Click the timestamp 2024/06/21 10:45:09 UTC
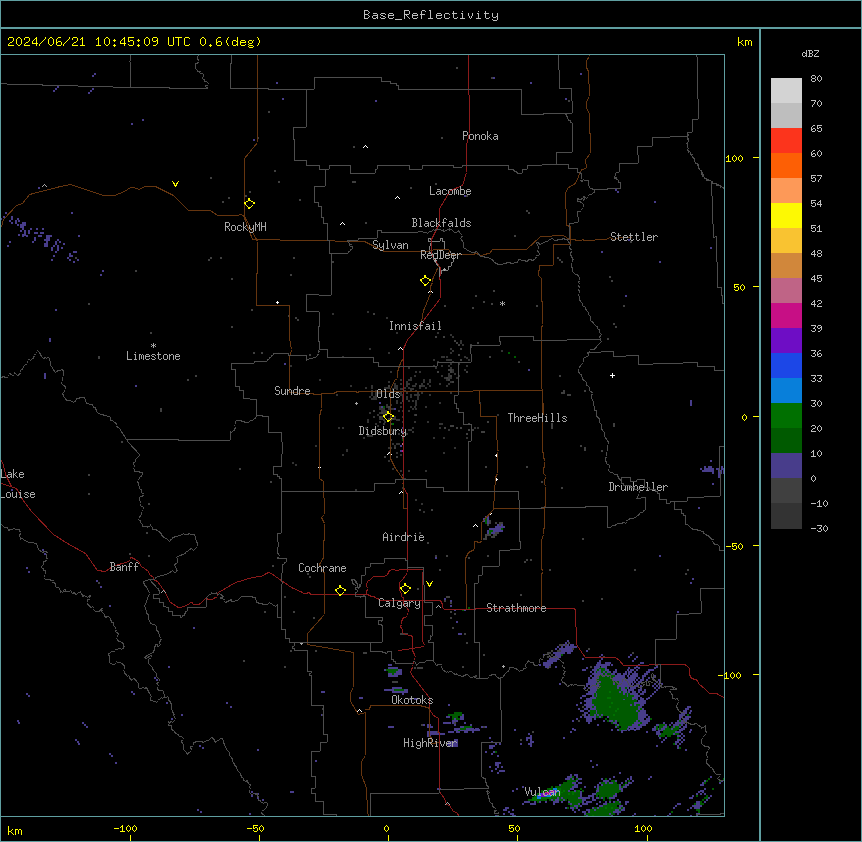862x842 pixels. [x=98, y=42]
